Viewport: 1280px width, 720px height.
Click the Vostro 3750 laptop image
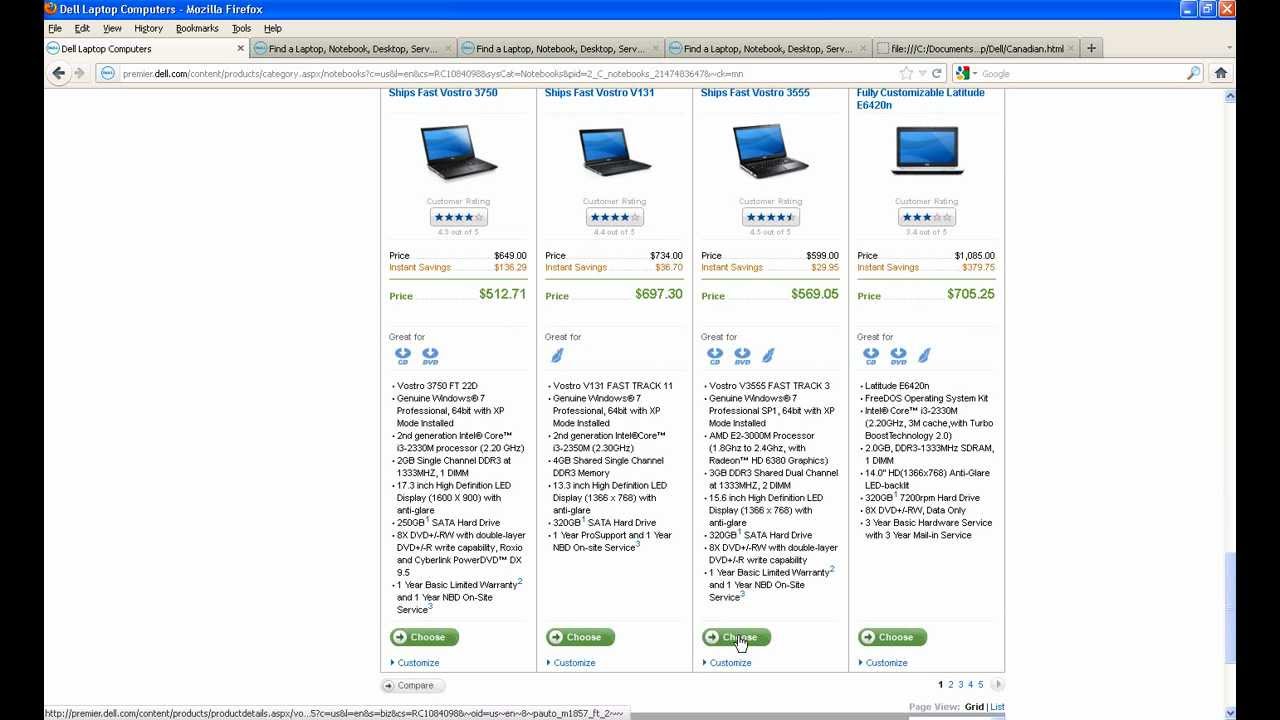coord(458,151)
